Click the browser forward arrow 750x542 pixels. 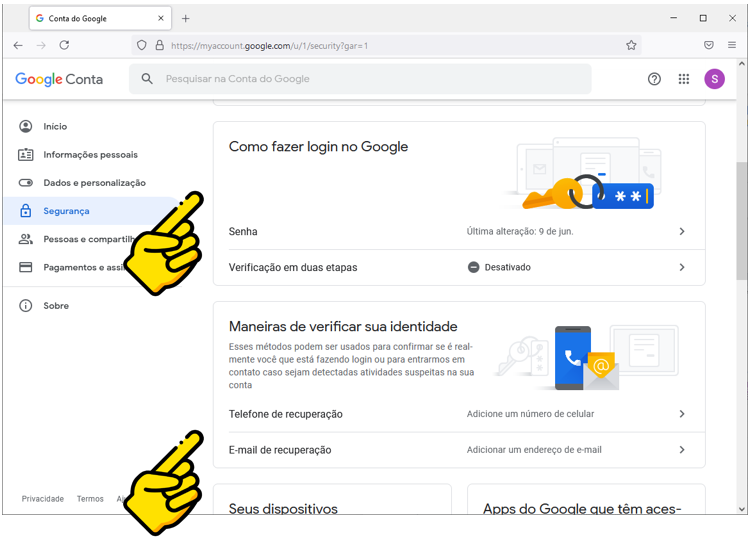41,45
